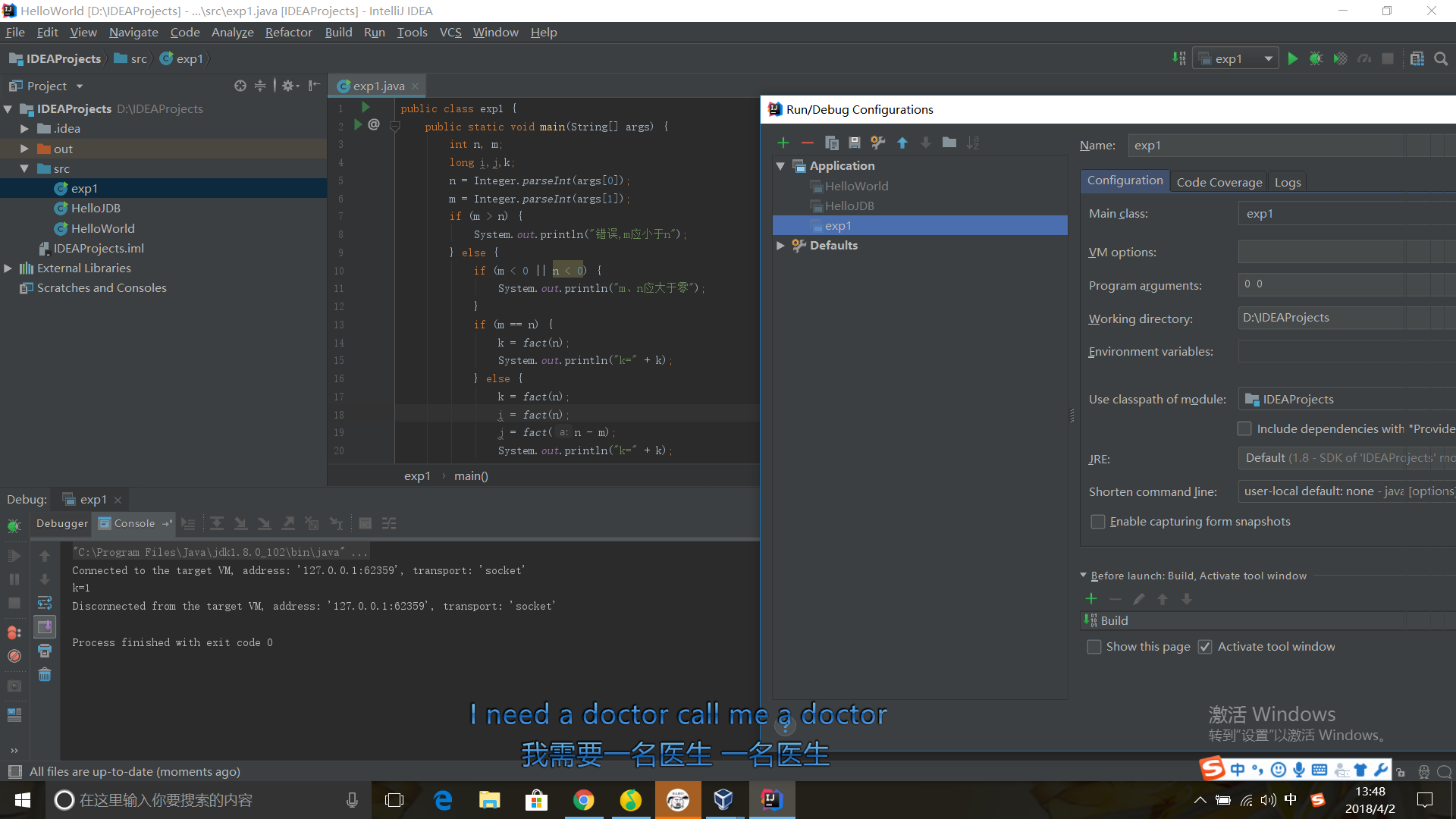Run main method gutter arrow on line 2
1456x819 pixels.
tap(358, 125)
